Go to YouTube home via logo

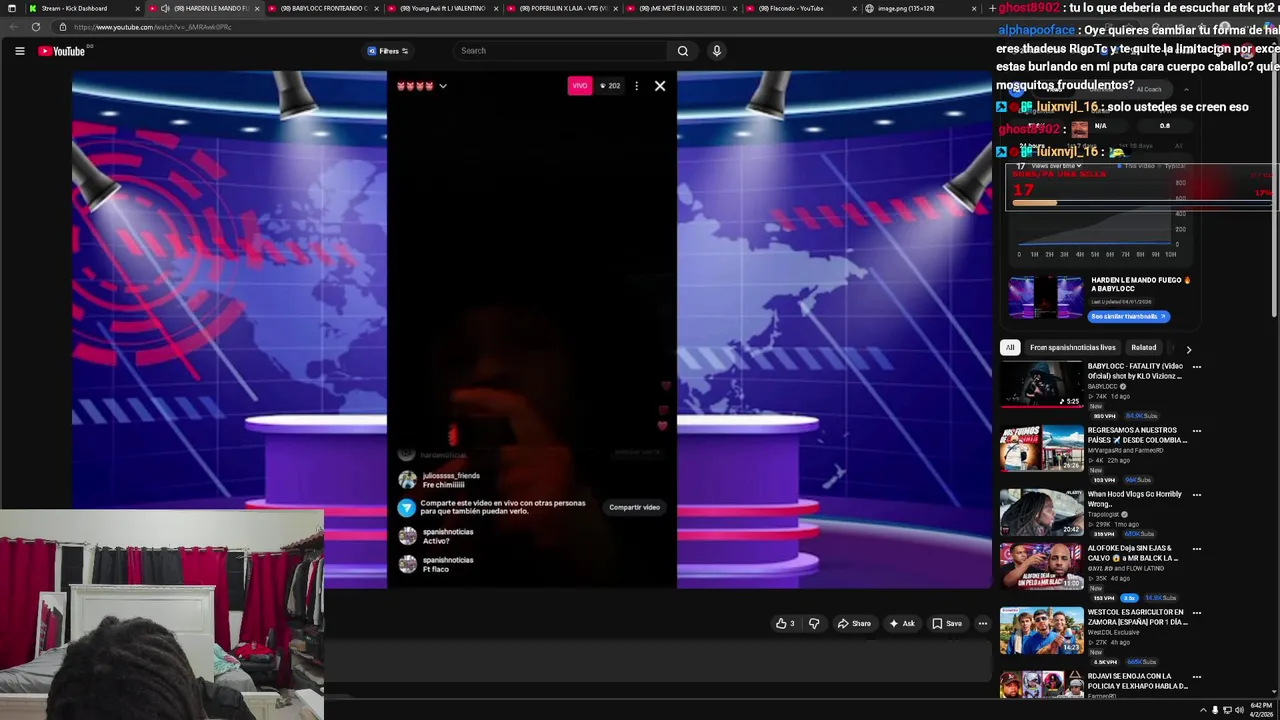tap(62, 51)
